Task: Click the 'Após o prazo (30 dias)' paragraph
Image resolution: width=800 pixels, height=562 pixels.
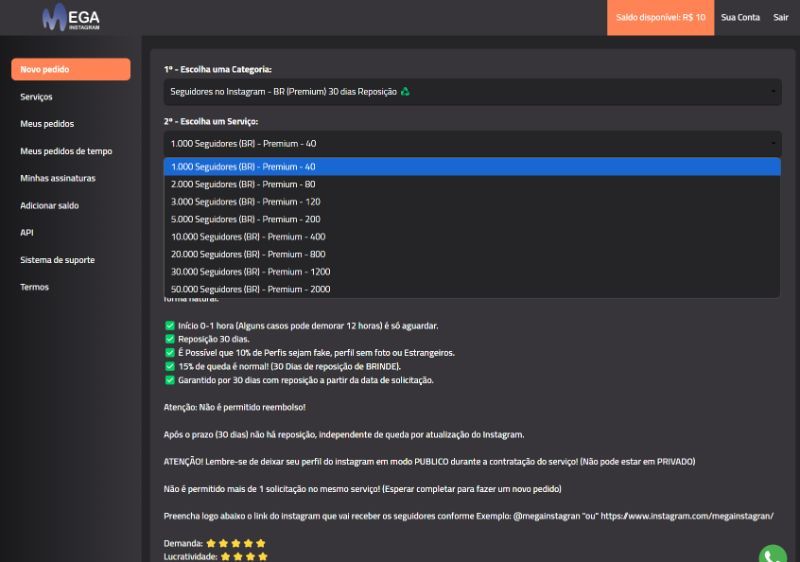Action: [344, 435]
